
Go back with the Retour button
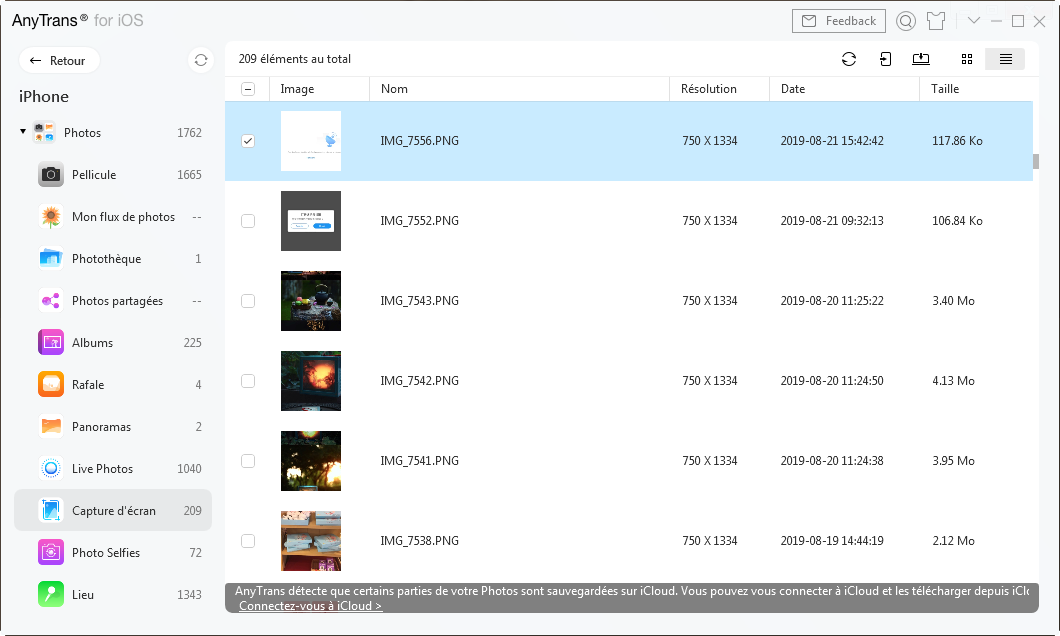[59, 60]
